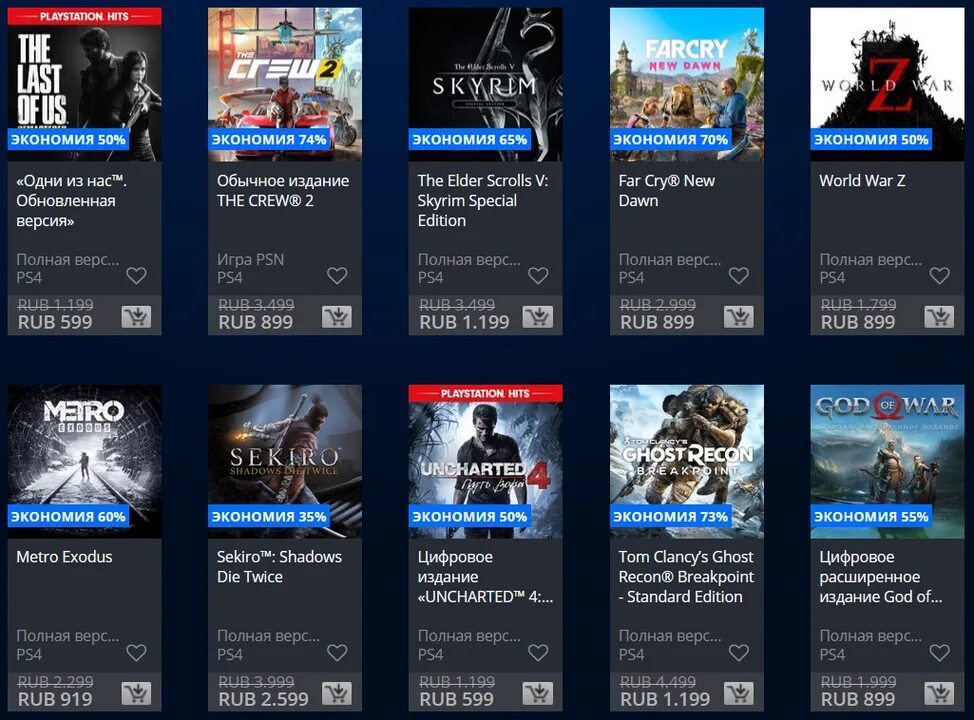Add Uncharted 4 digital edition to cart
Screen dimensions: 974x720
point(537,693)
